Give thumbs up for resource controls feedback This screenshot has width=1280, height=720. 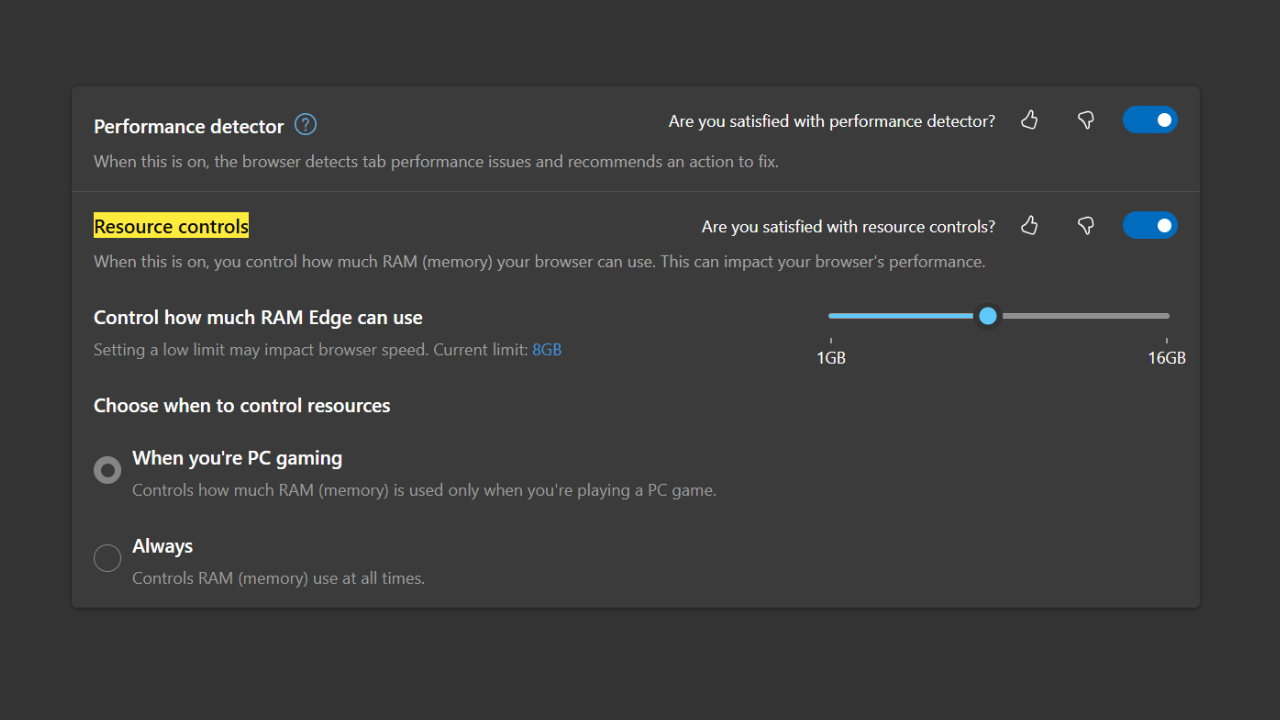[x=1029, y=226]
